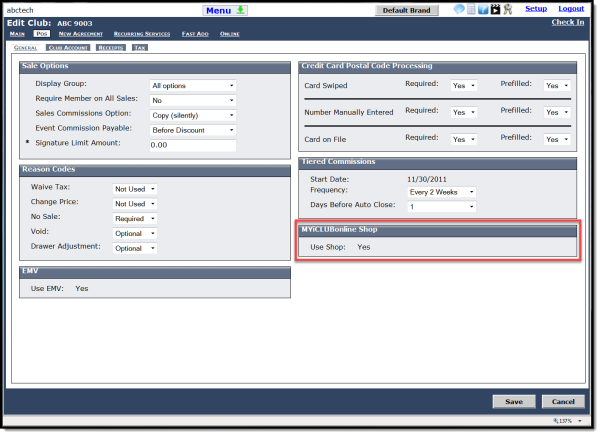Click the chat bubble icon in header
600x435 pixels.
(458, 9)
